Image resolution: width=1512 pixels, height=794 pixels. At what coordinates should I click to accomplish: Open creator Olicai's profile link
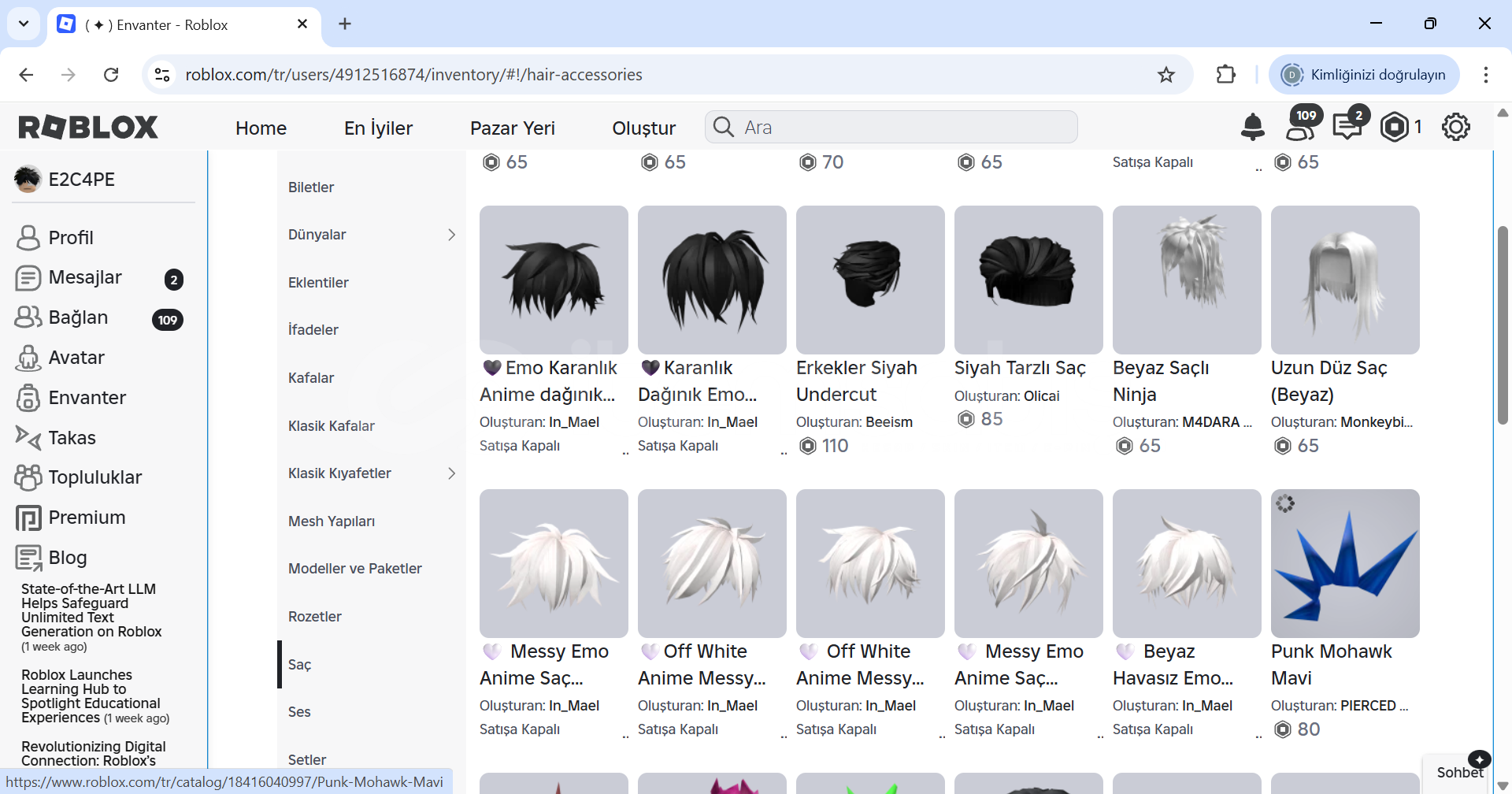[x=1041, y=396]
